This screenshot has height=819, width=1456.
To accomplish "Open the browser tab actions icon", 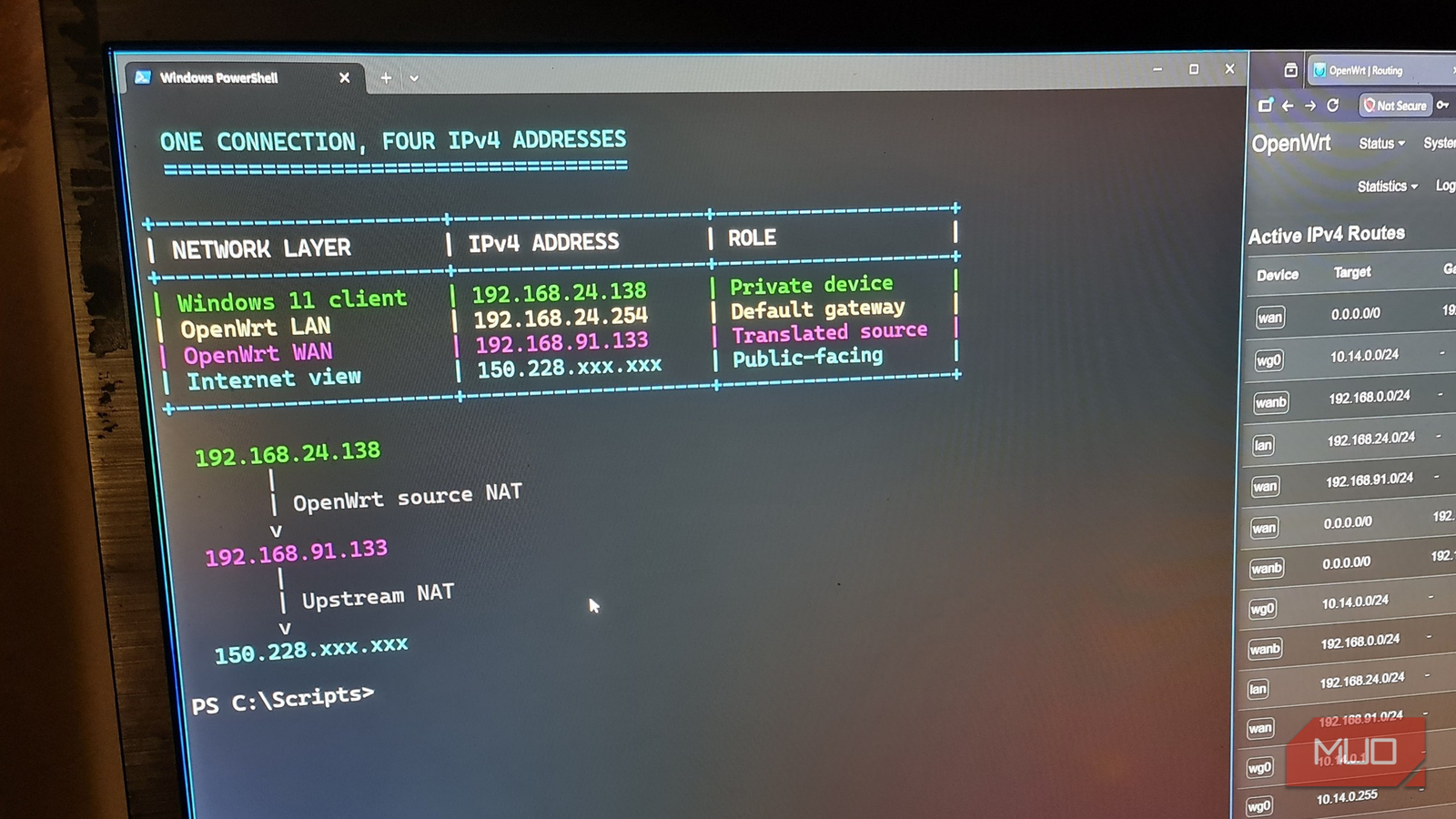I will tap(1290, 70).
